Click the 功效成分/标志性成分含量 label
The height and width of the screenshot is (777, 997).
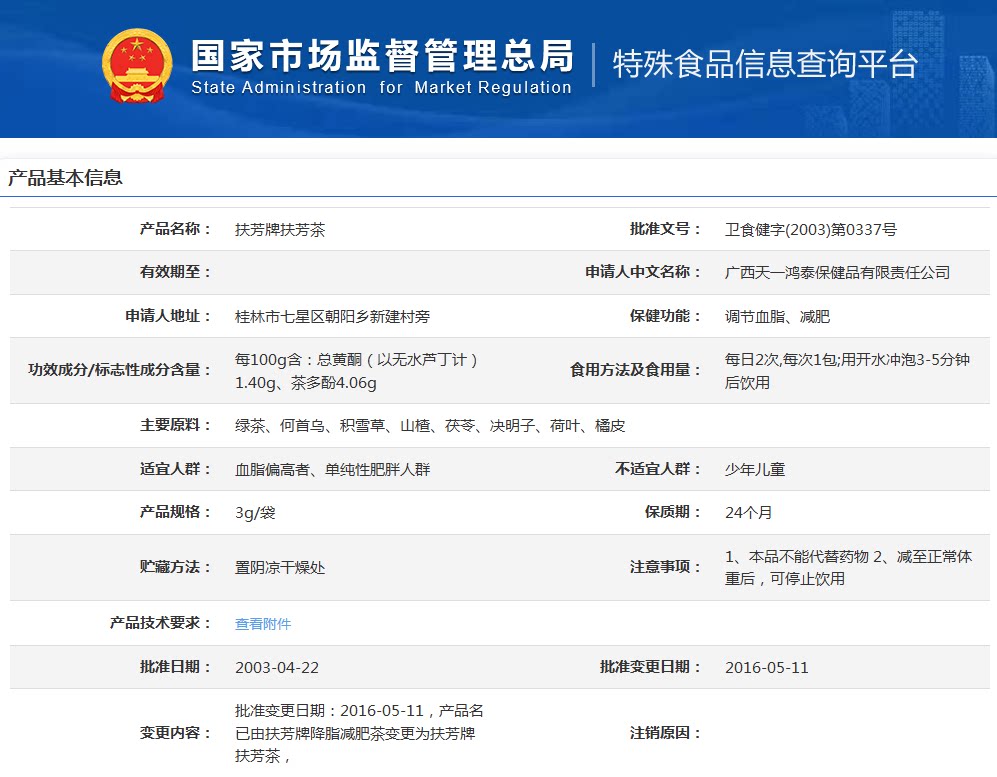tap(119, 370)
